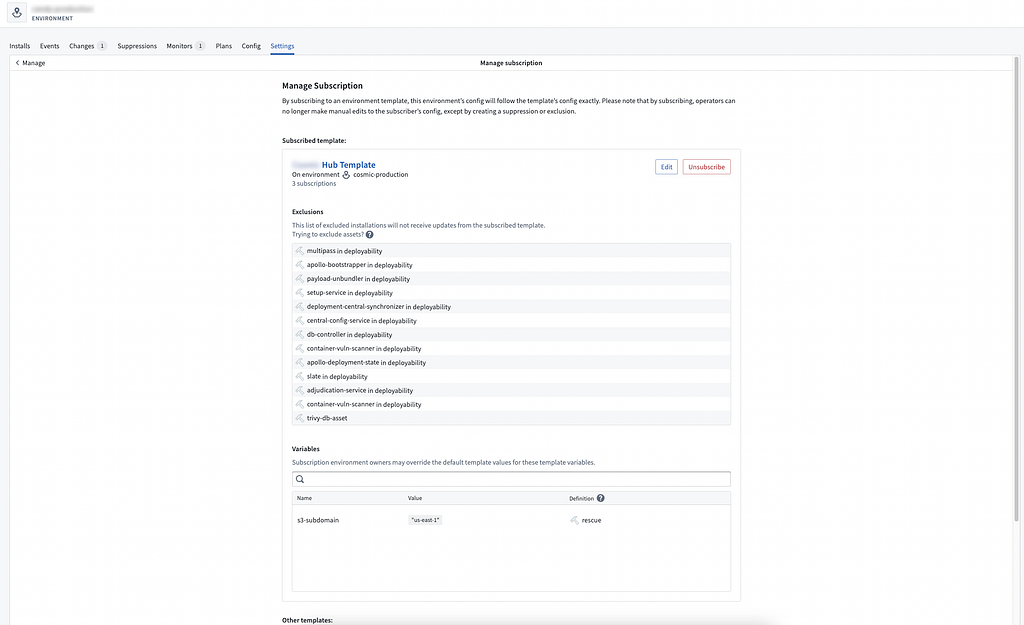Click the red Unsubscribe button
This screenshot has height=625, width=1024.
click(706, 167)
